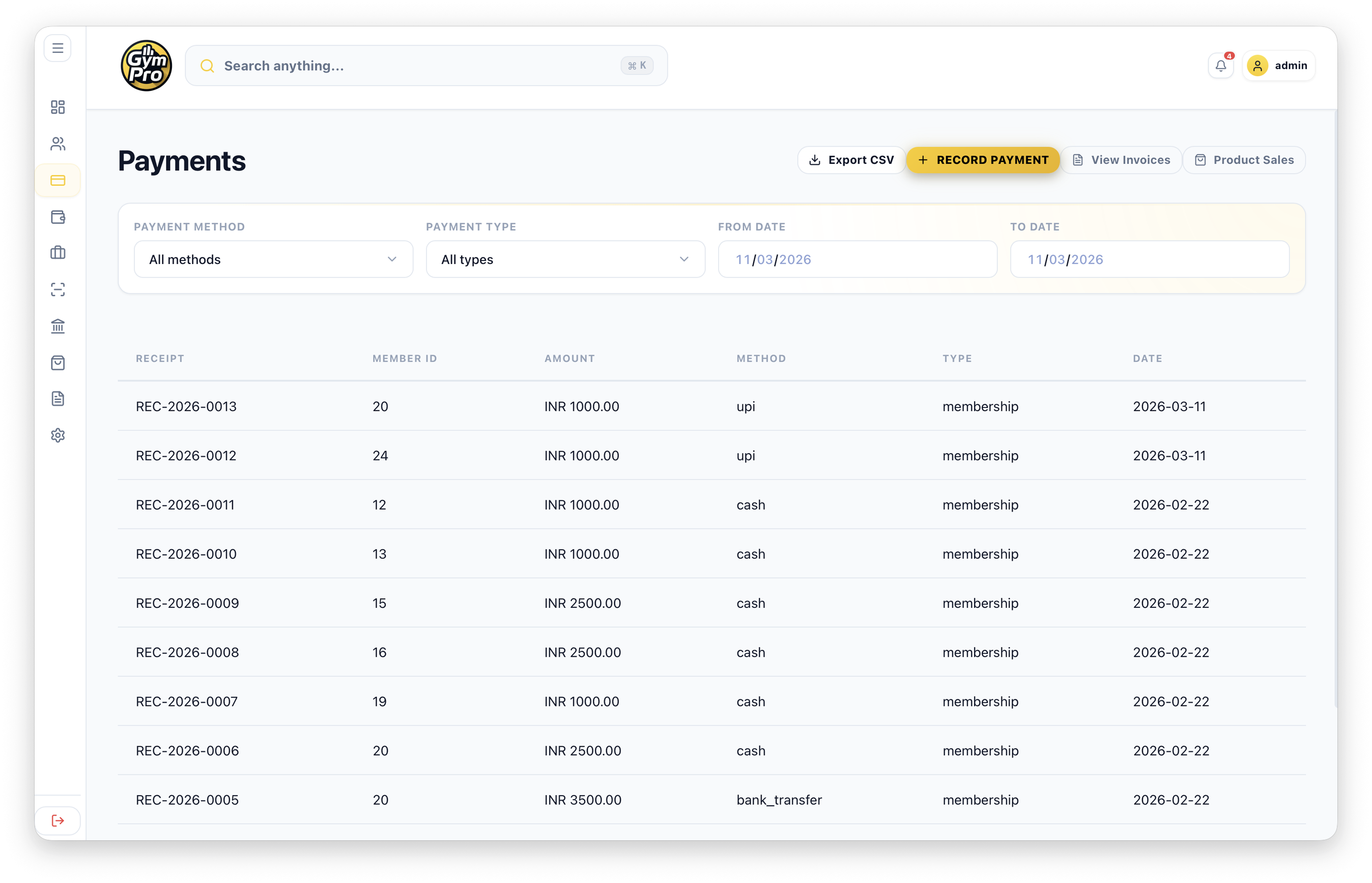Toggle the sidebar with the hamburger menu

click(58, 48)
